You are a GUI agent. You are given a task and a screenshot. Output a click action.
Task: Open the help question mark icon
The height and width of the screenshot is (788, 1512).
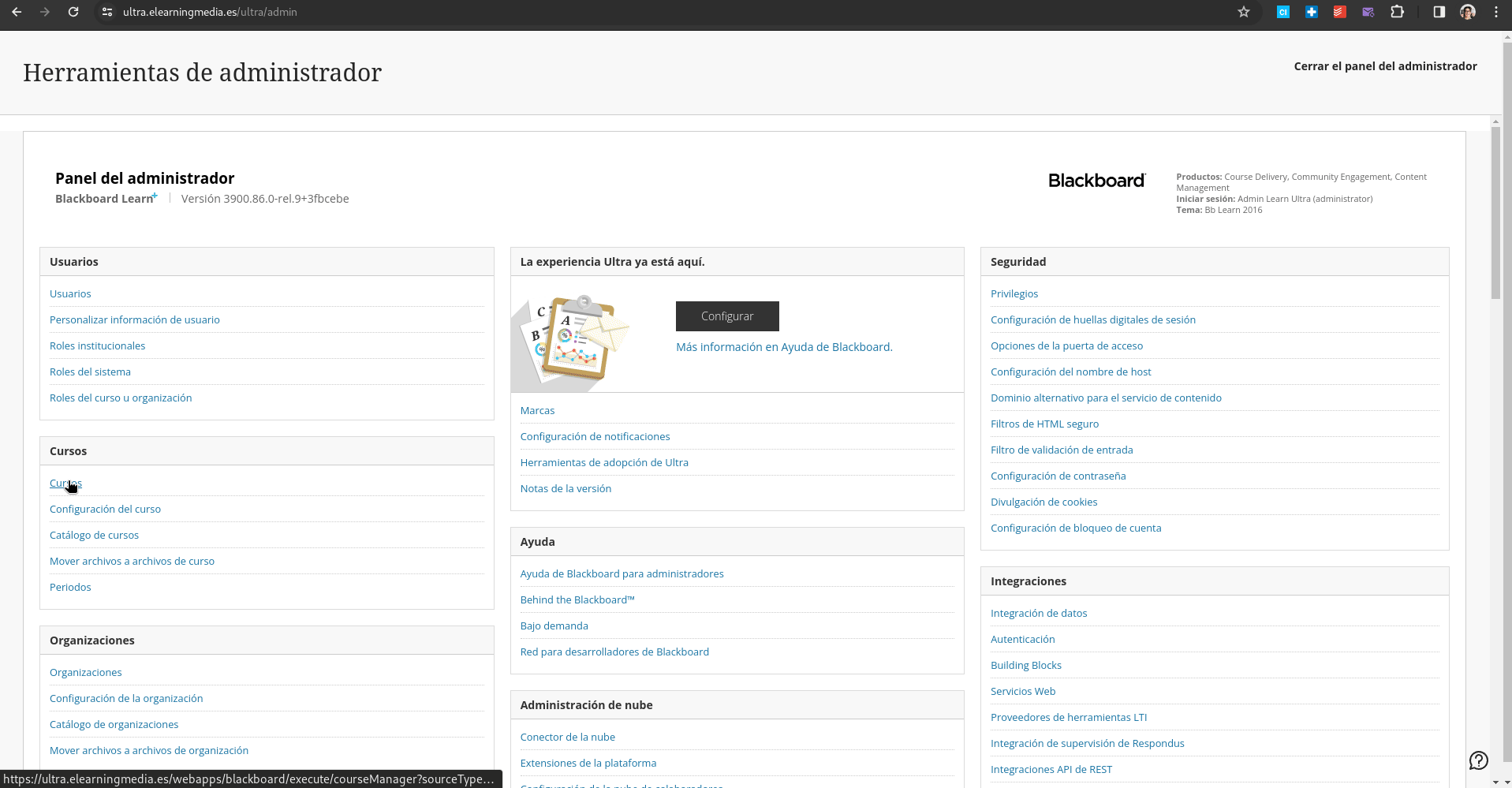click(x=1479, y=760)
